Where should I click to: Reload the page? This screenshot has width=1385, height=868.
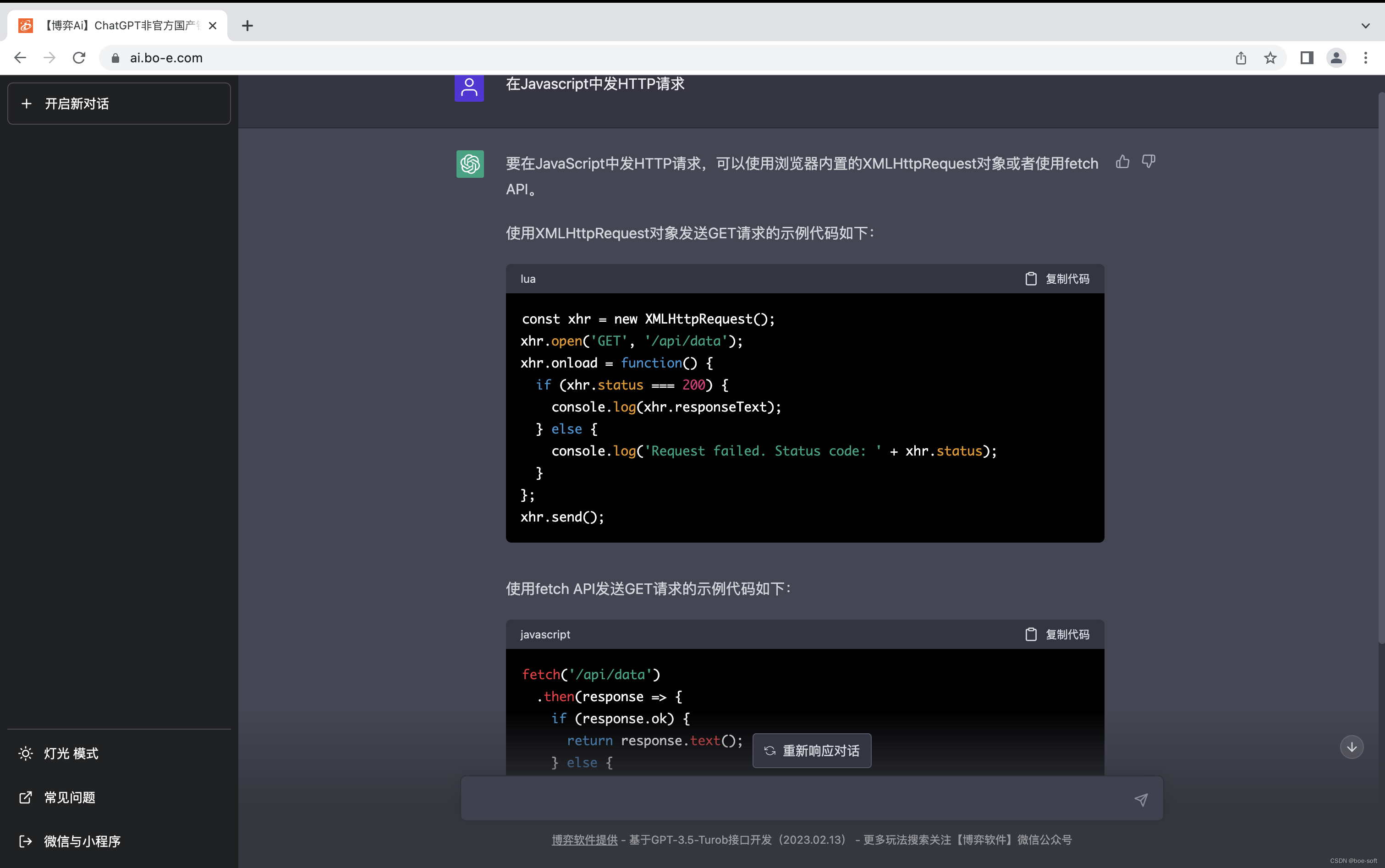(x=79, y=58)
